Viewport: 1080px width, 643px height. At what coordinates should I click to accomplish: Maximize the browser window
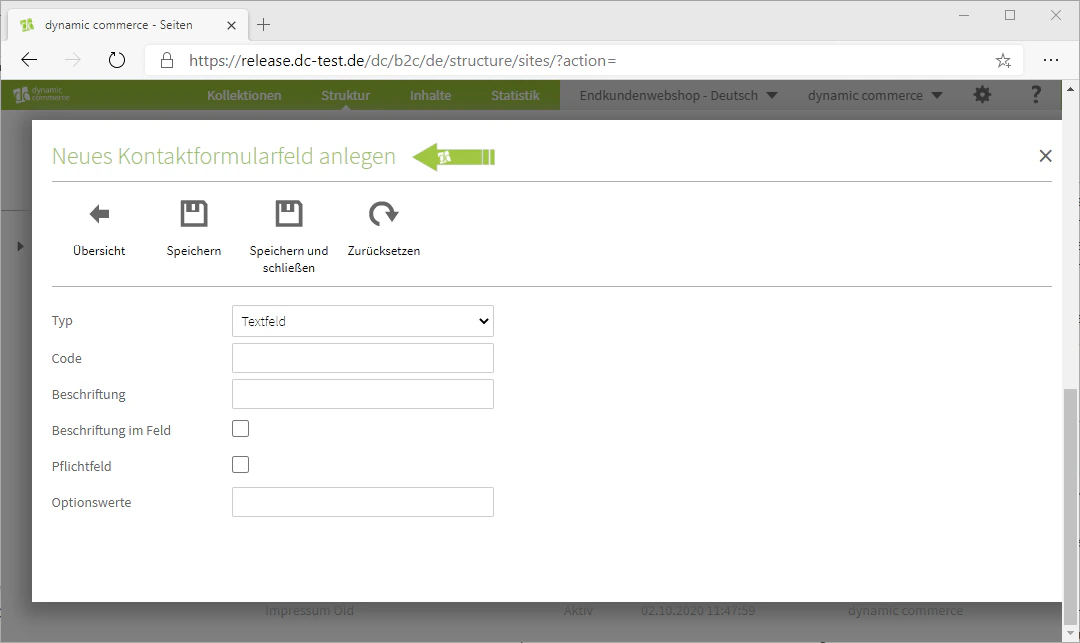(x=1010, y=15)
